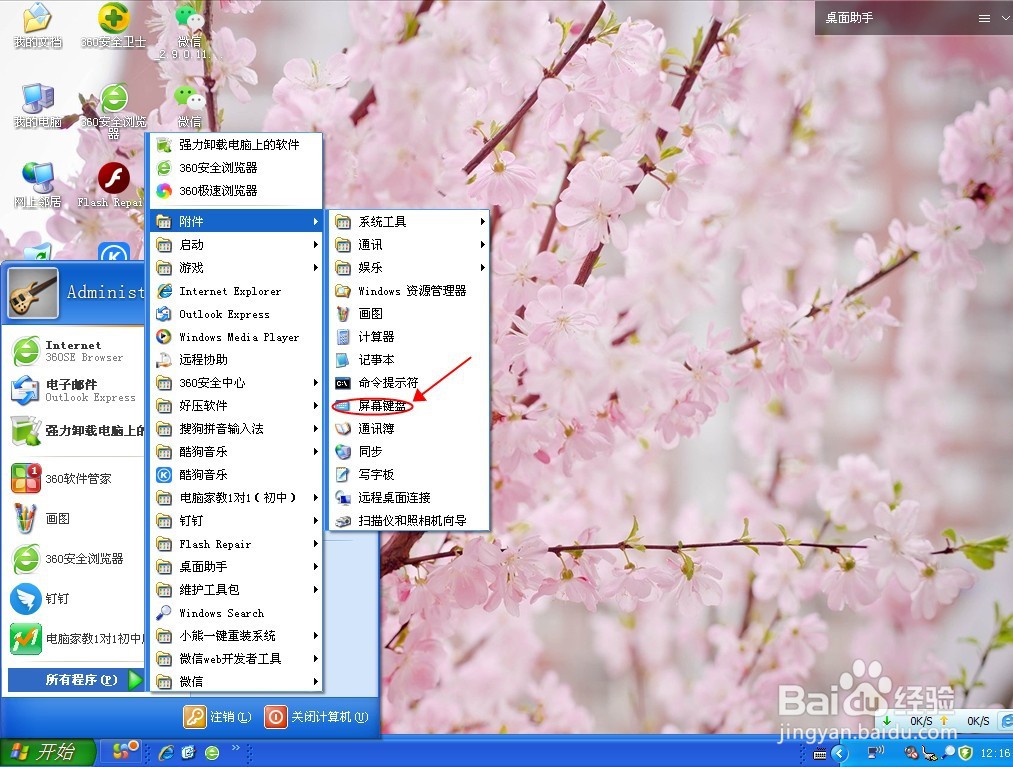Screen dimensions: 1013x767
Task: Click 所有程序 all programs button
Action: 76,680
